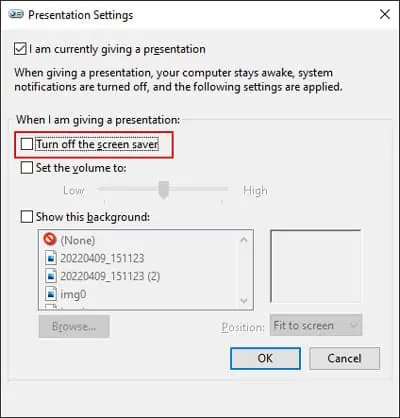Viewport: 400px width, 418px height.
Task: Click the background preview box
Action: (315, 266)
